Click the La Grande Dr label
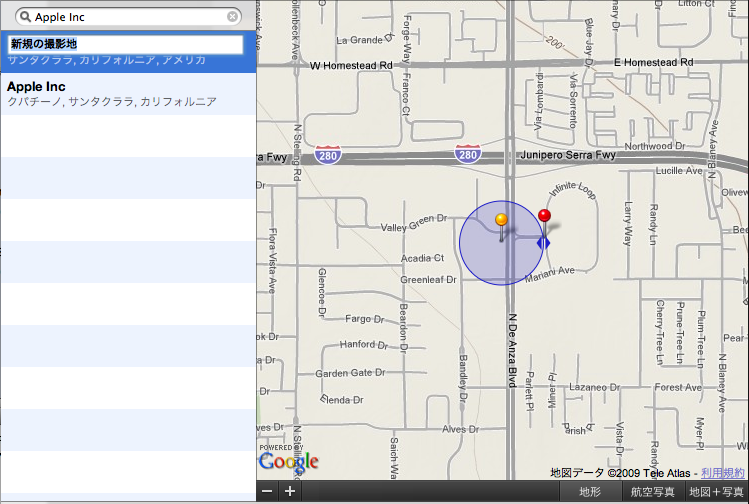The width and height of the screenshot is (749, 504). click(366, 39)
